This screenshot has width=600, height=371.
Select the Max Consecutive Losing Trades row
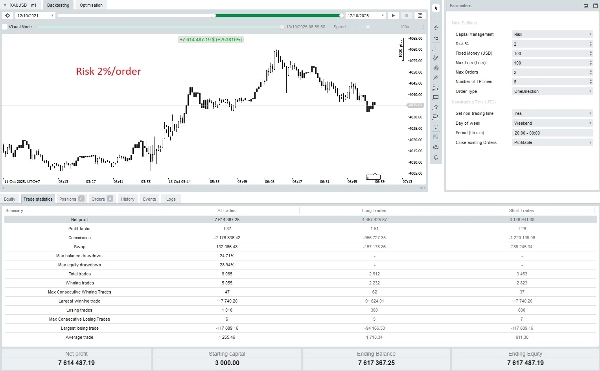tap(300, 319)
